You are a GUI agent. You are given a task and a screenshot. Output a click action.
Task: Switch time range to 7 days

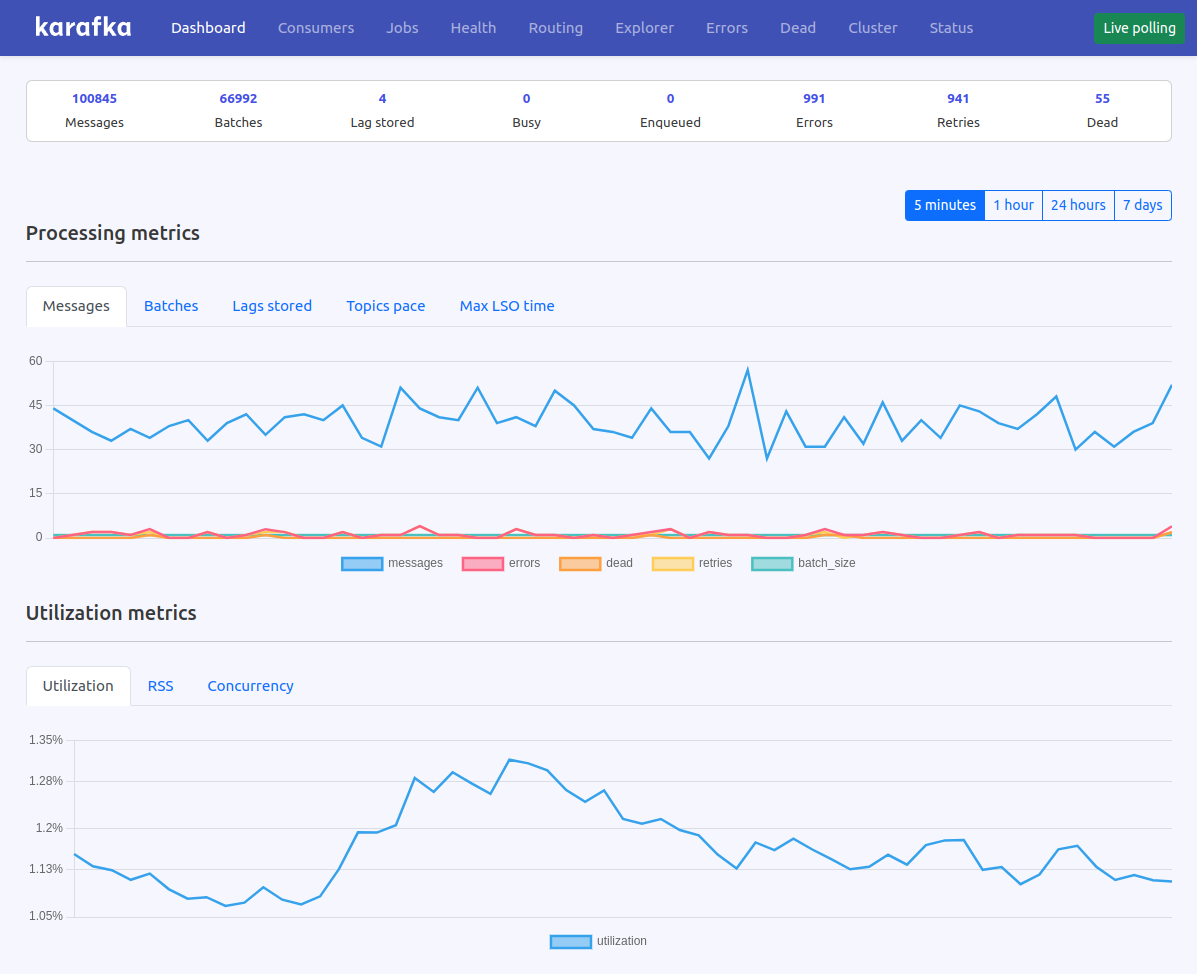[x=1143, y=205]
